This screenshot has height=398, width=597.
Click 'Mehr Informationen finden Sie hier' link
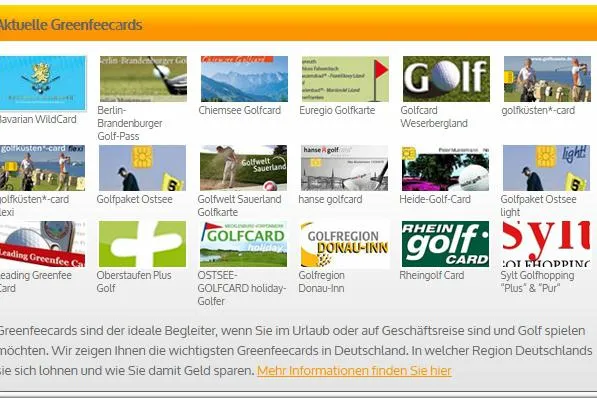[354, 371]
